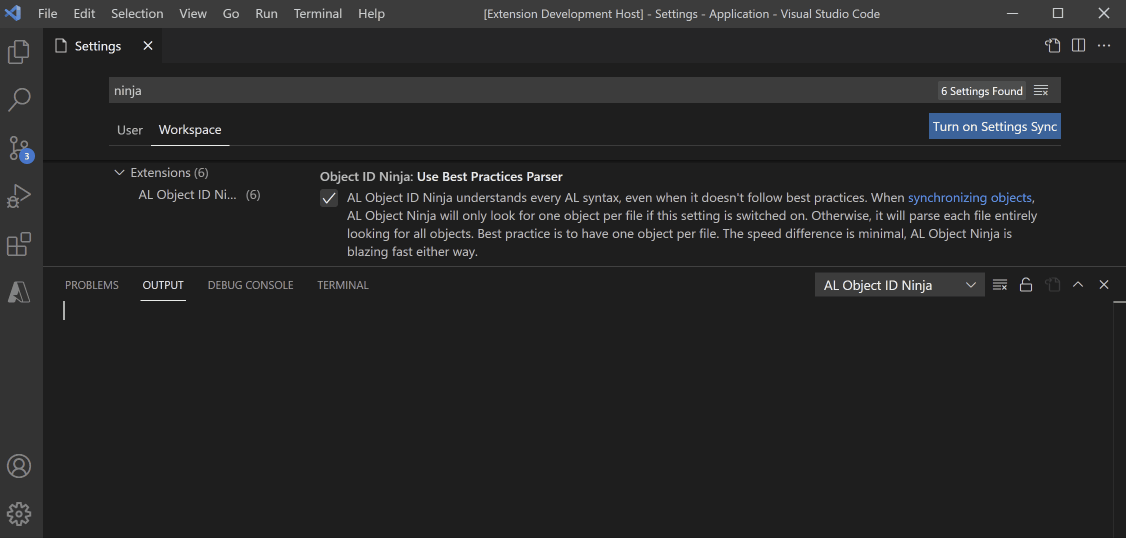Image resolution: width=1126 pixels, height=538 pixels.
Task: Open Source Control with 3 pending changes
Action: 20,148
